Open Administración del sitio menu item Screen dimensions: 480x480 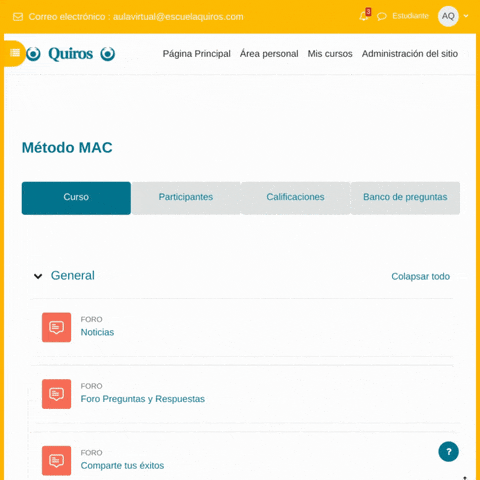[410, 54]
